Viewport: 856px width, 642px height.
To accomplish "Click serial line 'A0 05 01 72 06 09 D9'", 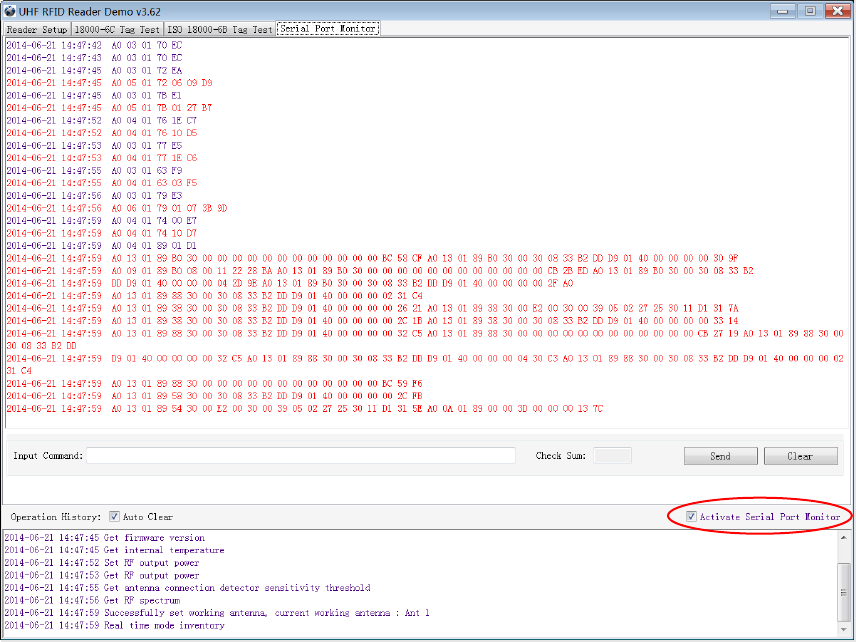I will [109, 83].
